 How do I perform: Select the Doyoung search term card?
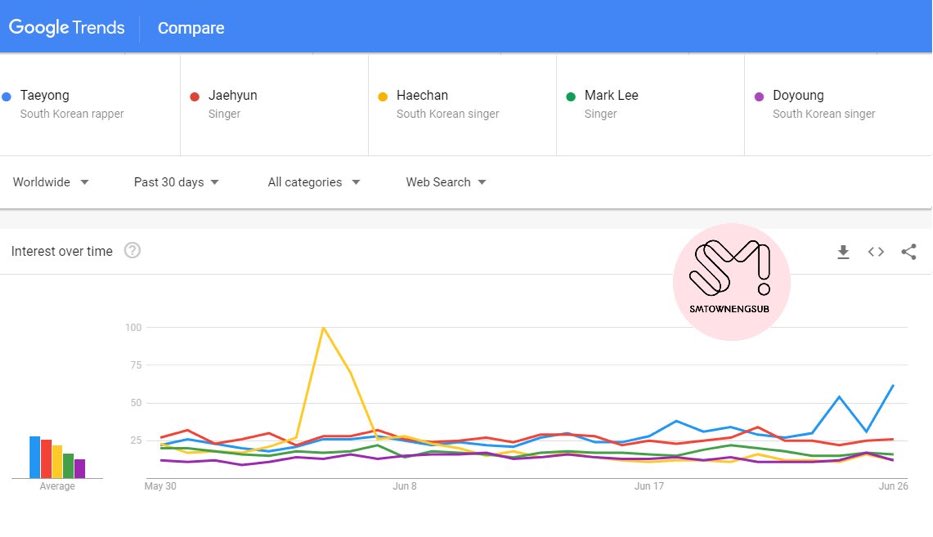pyautogui.click(x=838, y=105)
